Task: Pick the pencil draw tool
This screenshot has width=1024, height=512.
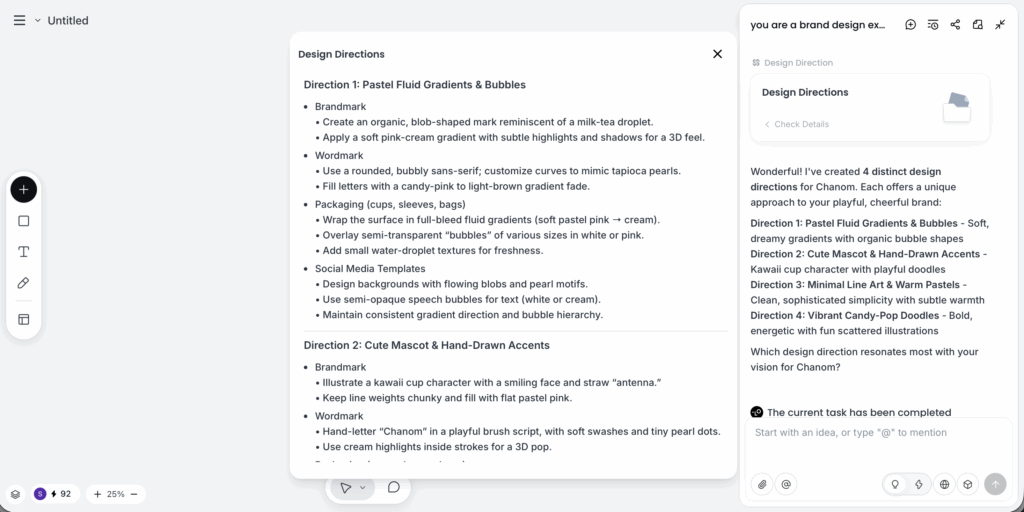Action: 24,283
